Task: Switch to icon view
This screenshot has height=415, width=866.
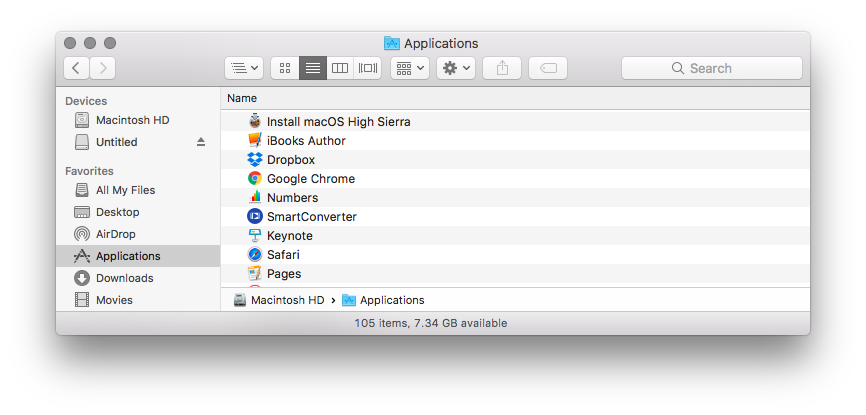Action: point(285,68)
